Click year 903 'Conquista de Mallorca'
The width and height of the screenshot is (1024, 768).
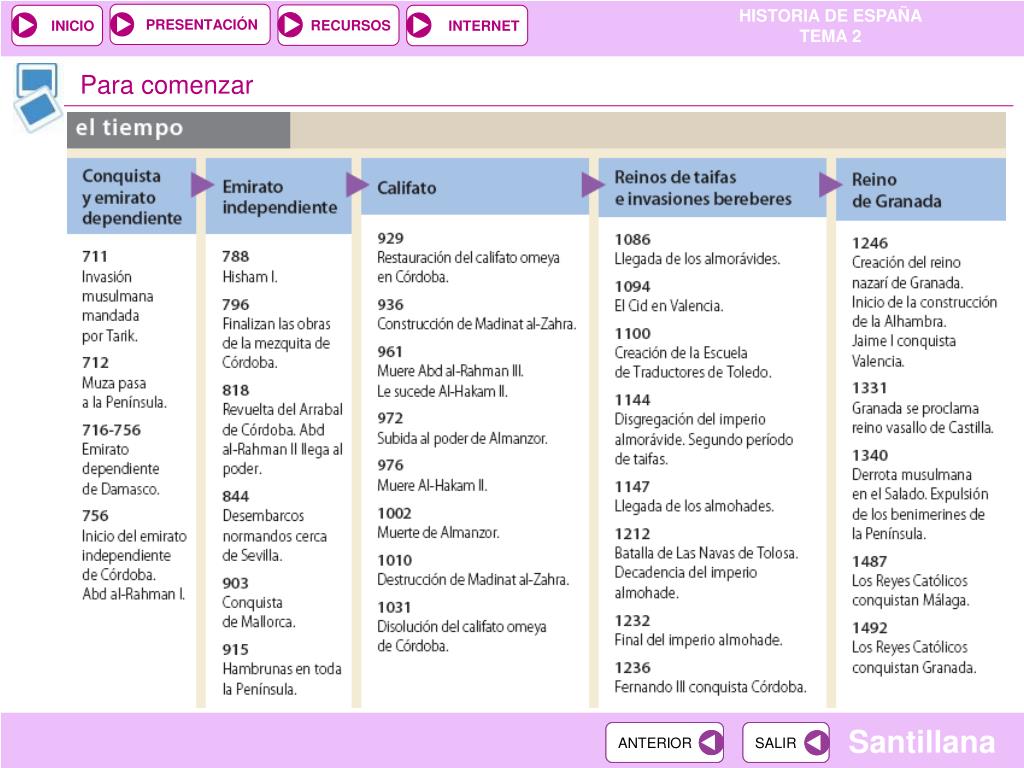click(259, 602)
